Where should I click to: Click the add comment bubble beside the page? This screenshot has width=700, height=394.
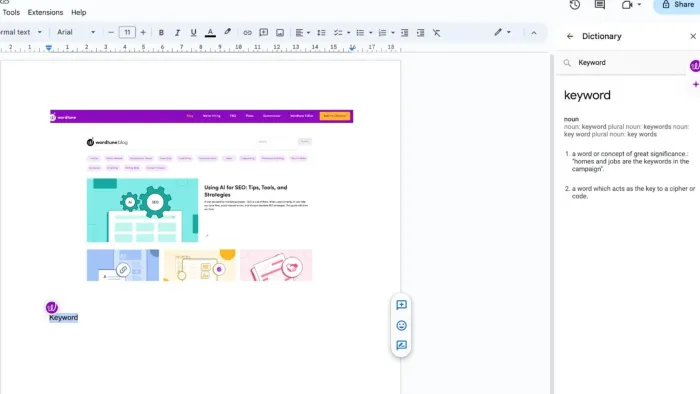click(x=401, y=305)
